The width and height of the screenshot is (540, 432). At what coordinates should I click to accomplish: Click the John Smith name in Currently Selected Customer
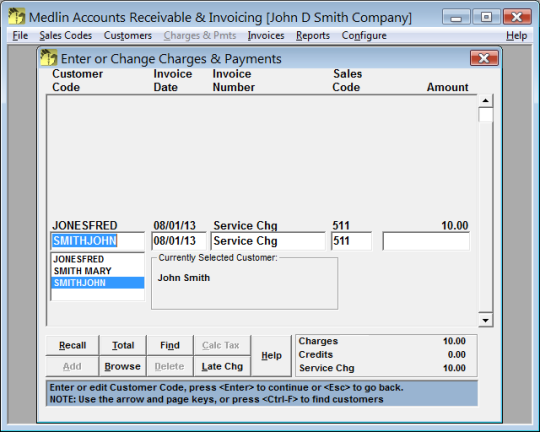[x=184, y=278]
